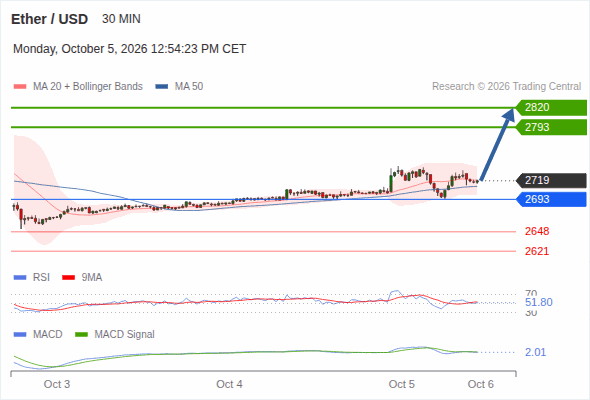Click the red 2648 support label

click(x=537, y=231)
